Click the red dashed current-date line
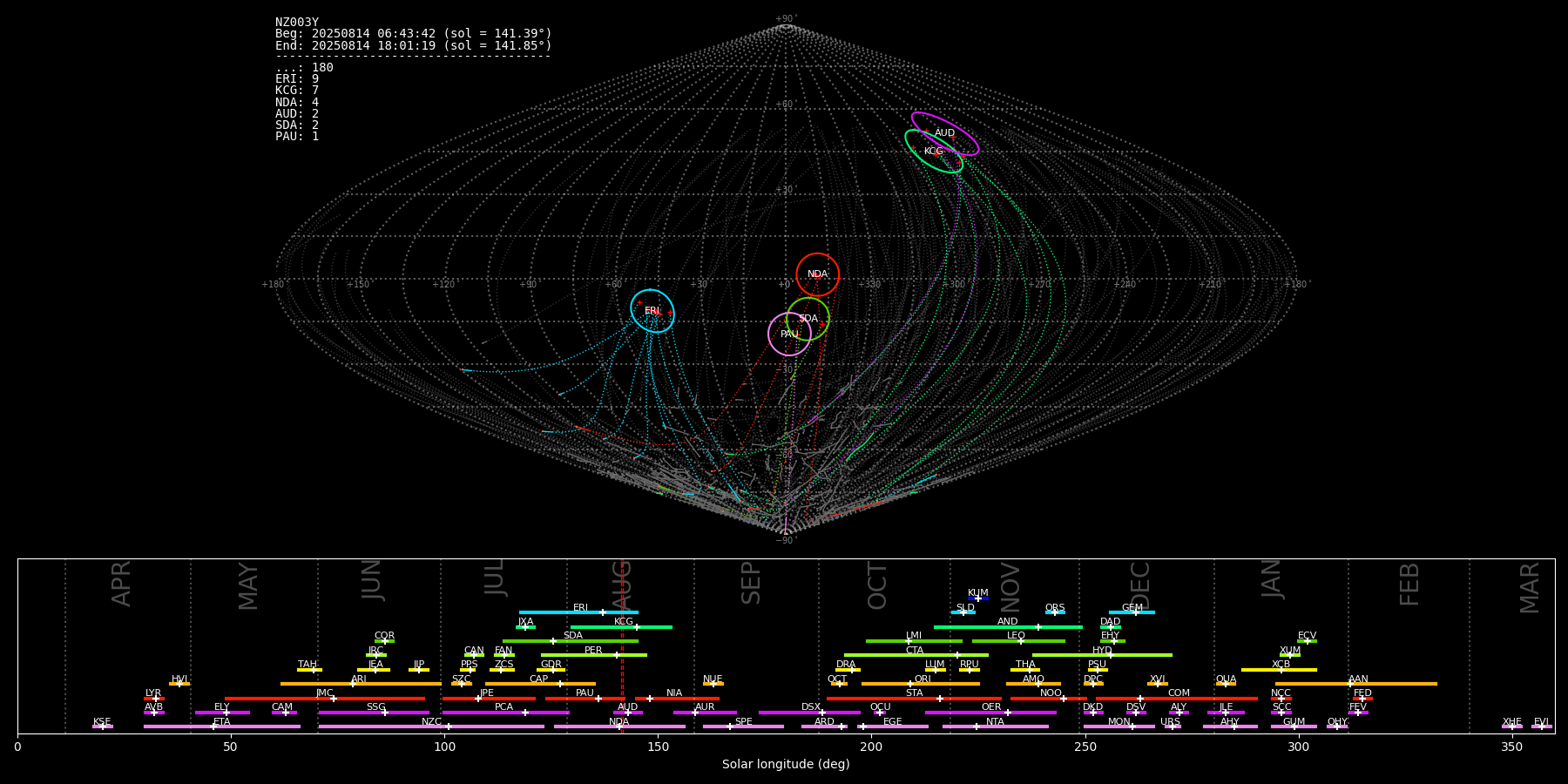This screenshot has height=784, width=1568. click(622, 645)
